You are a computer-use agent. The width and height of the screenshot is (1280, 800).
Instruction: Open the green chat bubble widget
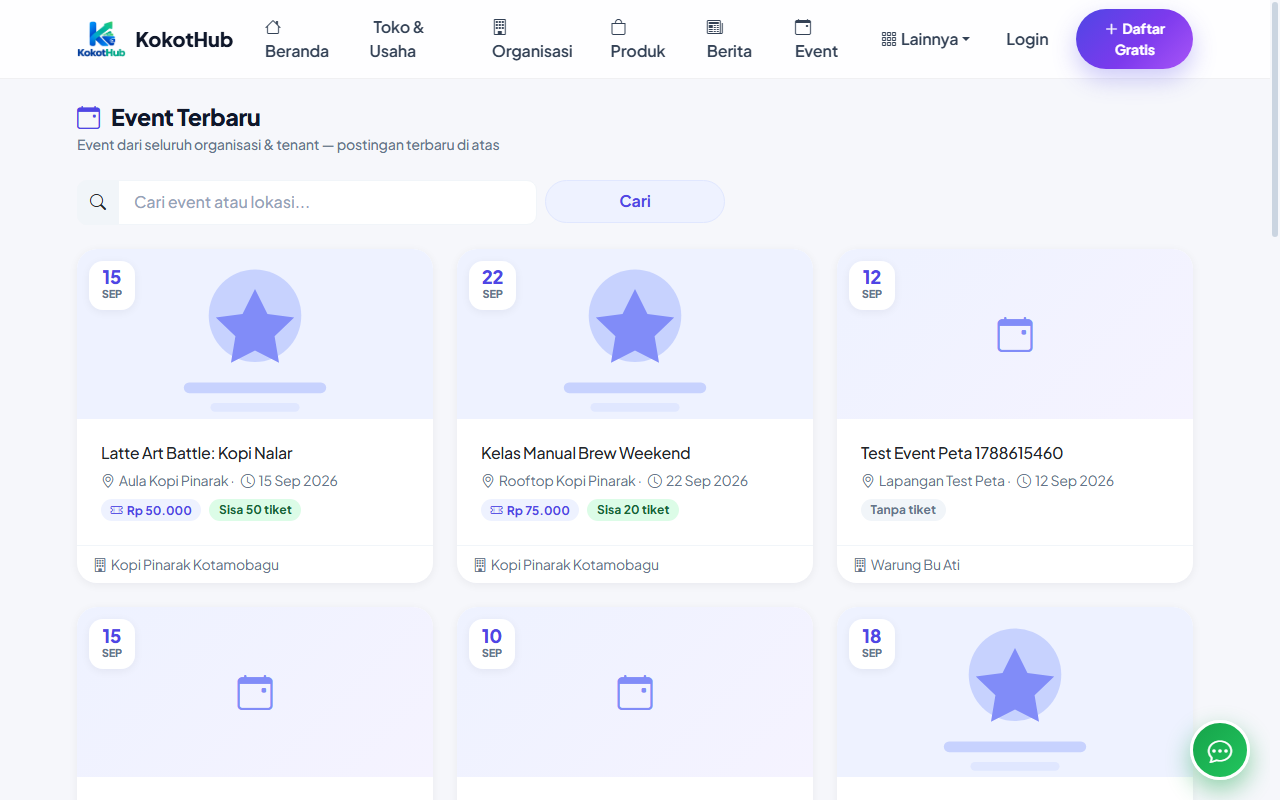[x=1220, y=750]
